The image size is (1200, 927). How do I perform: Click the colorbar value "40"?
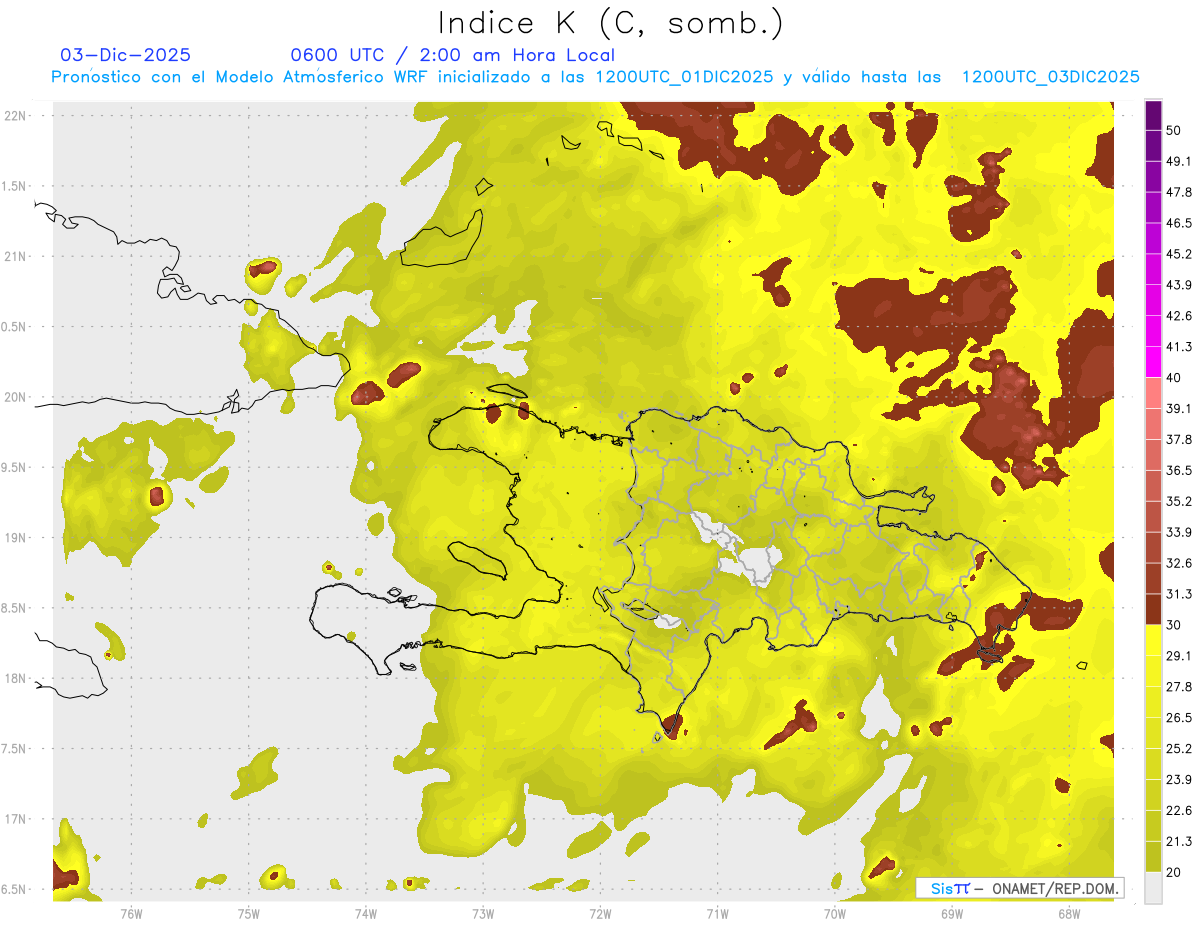coord(1176,377)
